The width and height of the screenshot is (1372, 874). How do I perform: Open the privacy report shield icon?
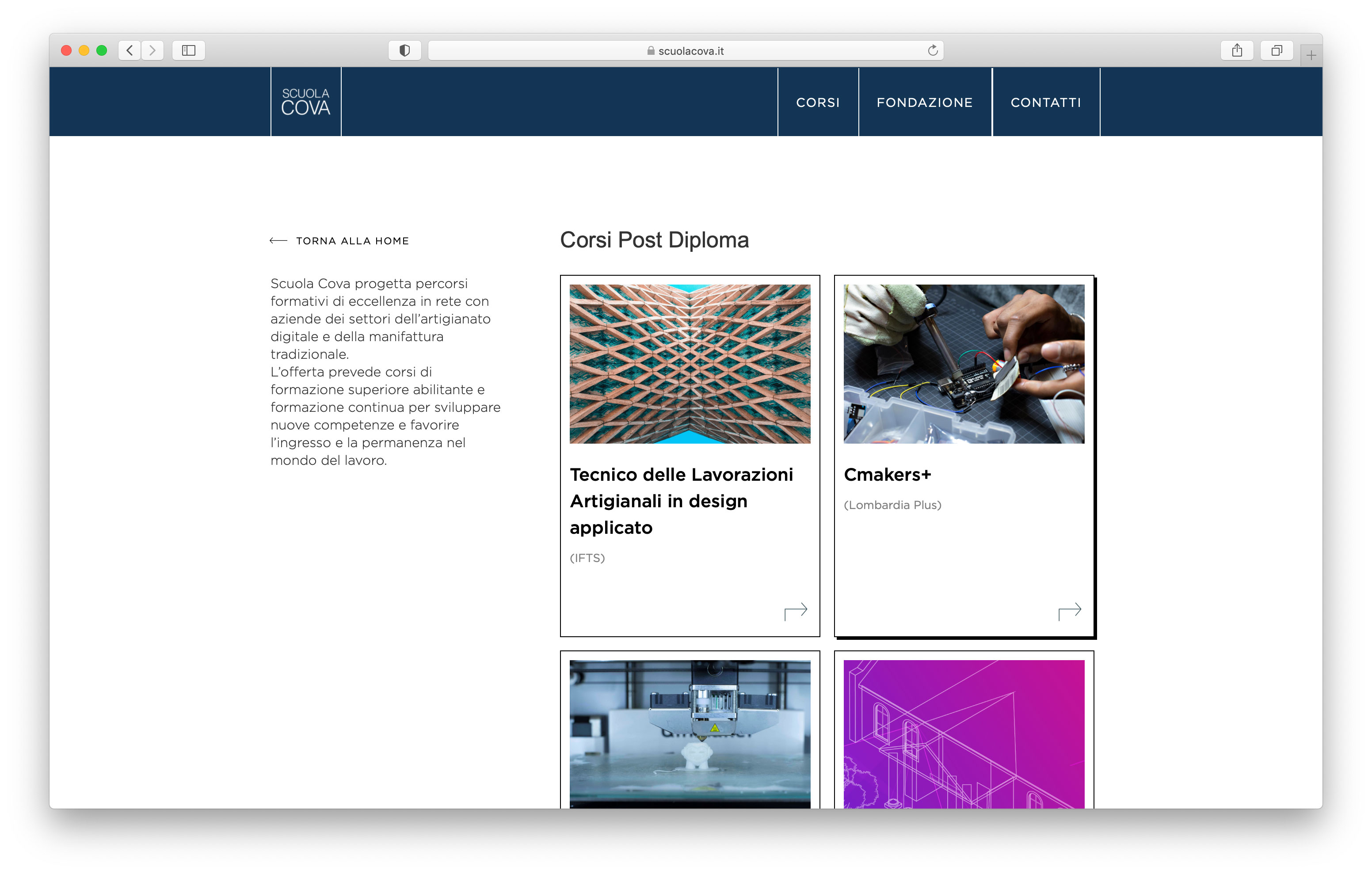pyautogui.click(x=404, y=51)
